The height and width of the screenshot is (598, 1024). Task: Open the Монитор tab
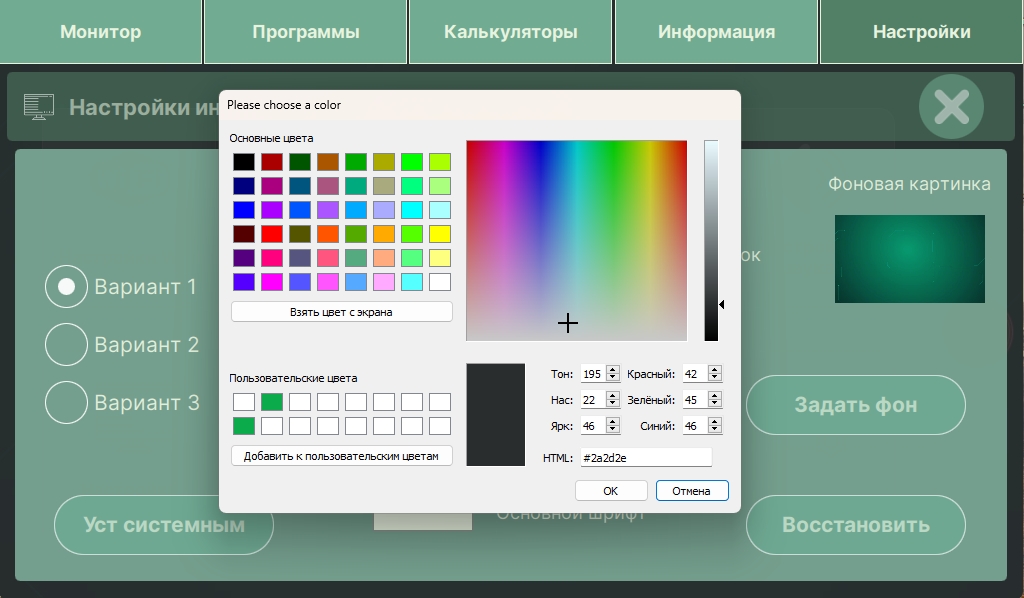tap(101, 31)
